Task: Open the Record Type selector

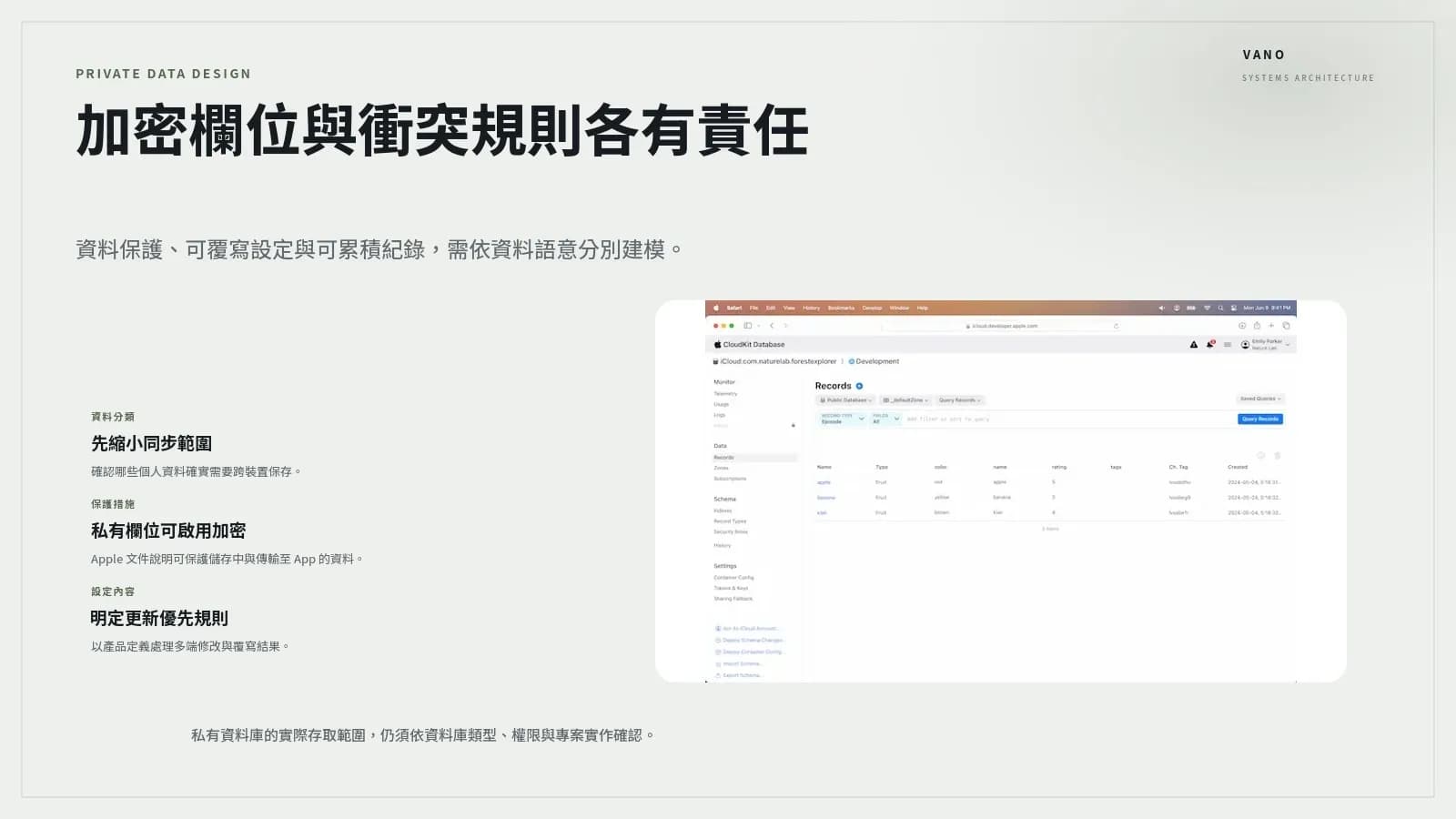Action: coord(842,419)
